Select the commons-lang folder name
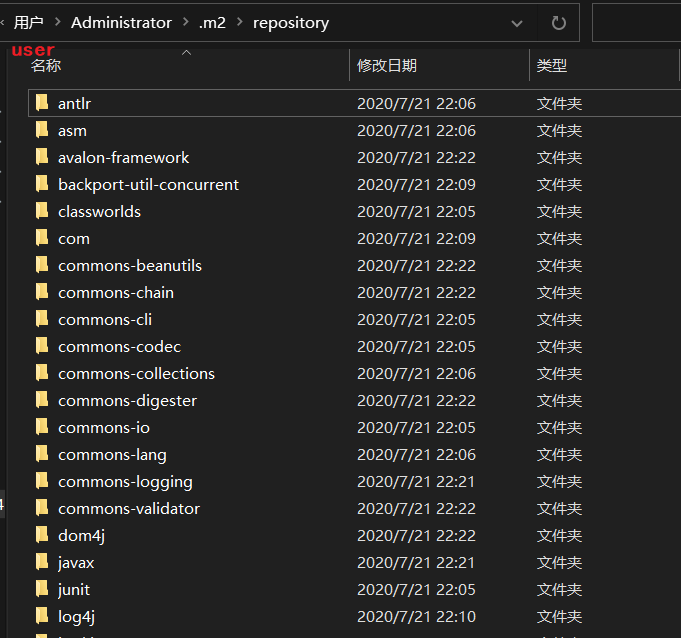681x638 pixels. point(112,455)
